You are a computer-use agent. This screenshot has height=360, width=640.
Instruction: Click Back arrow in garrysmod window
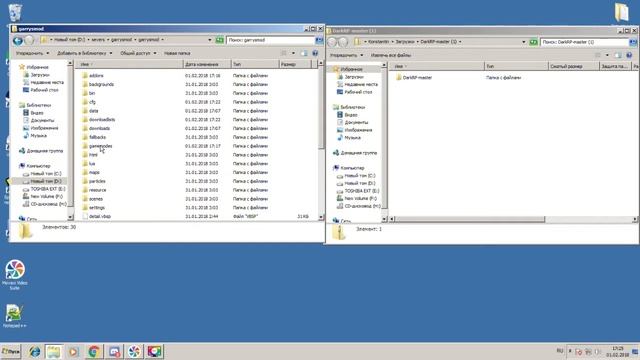(18, 40)
